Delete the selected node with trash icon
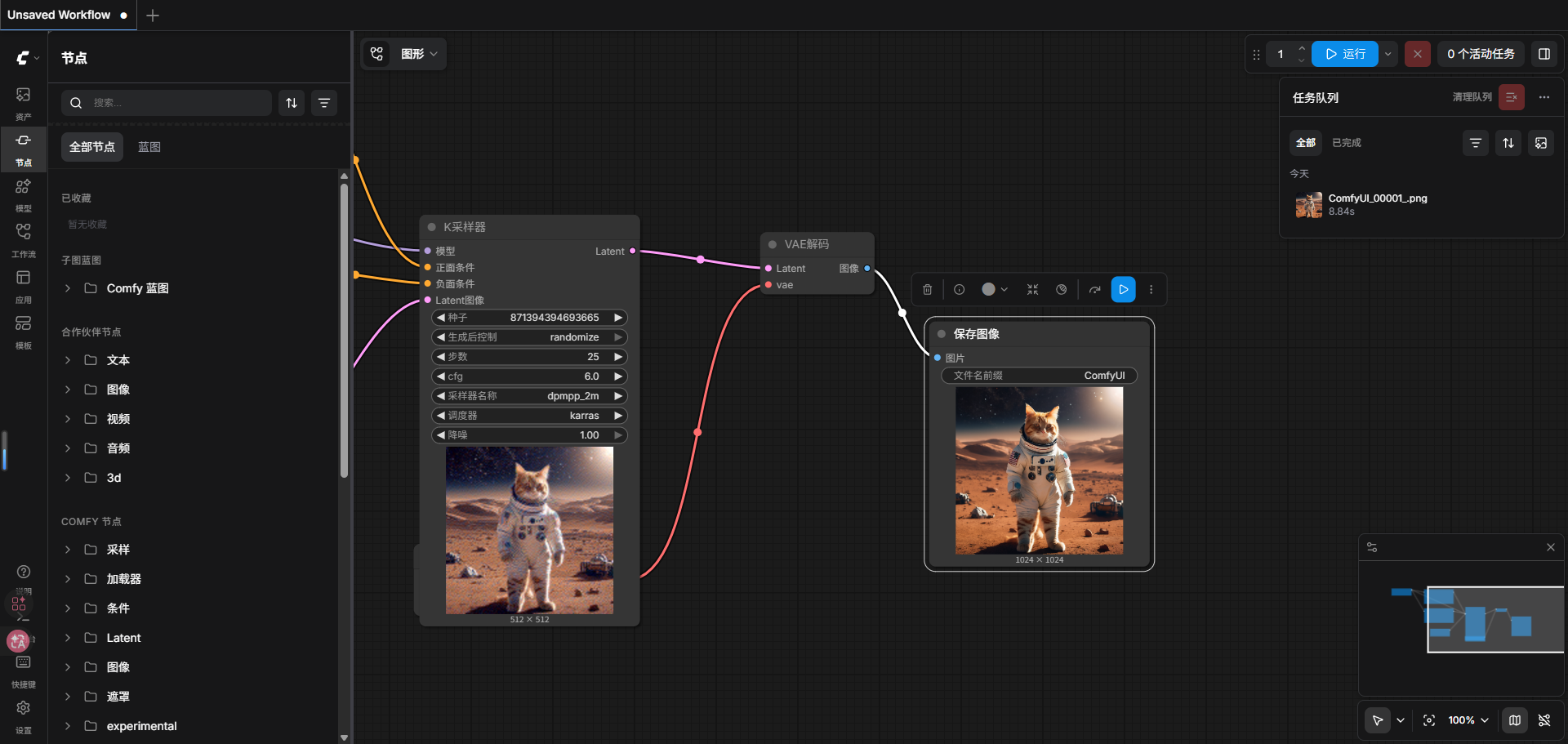The height and width of the screenshot is (744, 1568). tap(927, 289)
